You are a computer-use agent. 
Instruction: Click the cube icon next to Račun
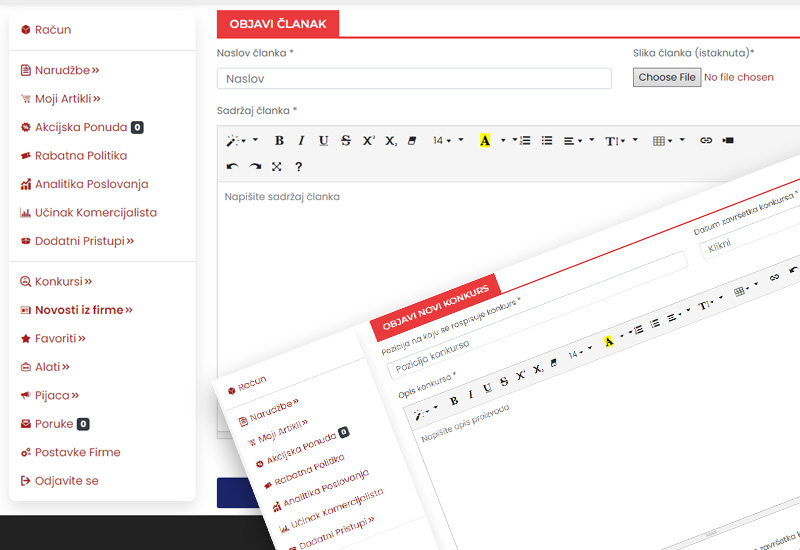pyautogui.click(x=26, y=30)
